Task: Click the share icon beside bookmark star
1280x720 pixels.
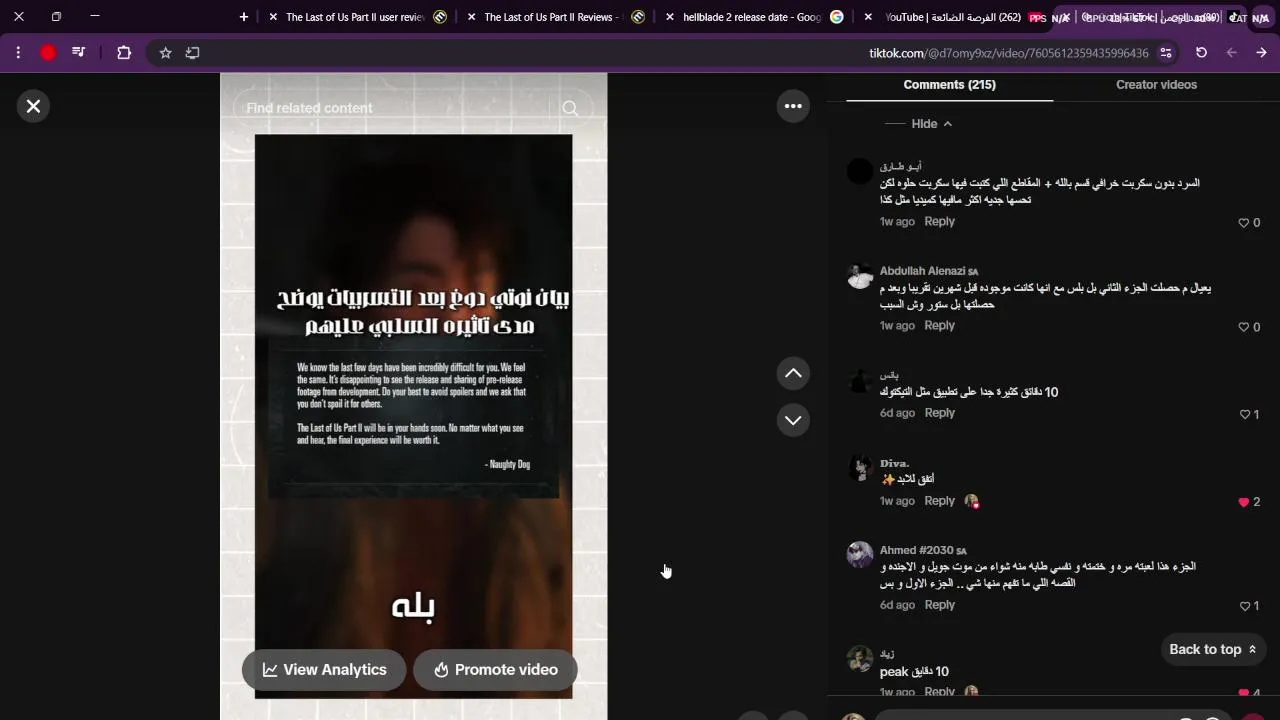Action: [193, 53]
